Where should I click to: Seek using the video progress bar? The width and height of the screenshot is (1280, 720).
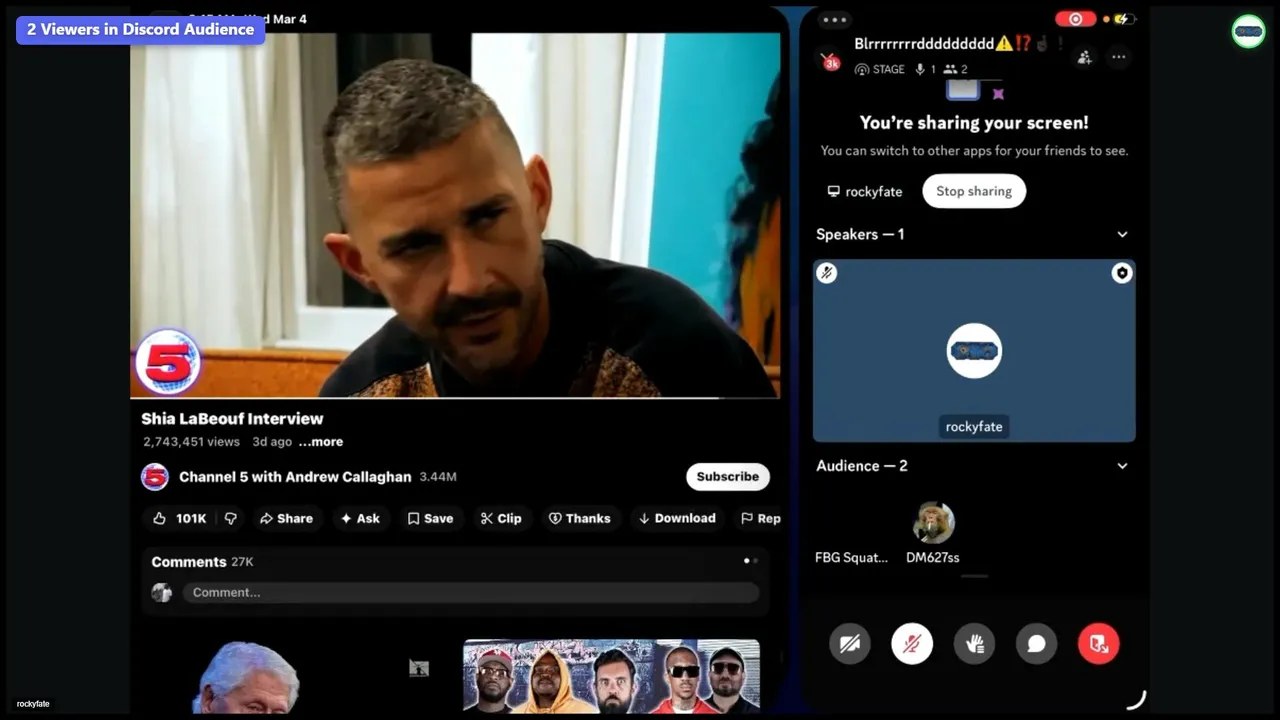point(455,397)
